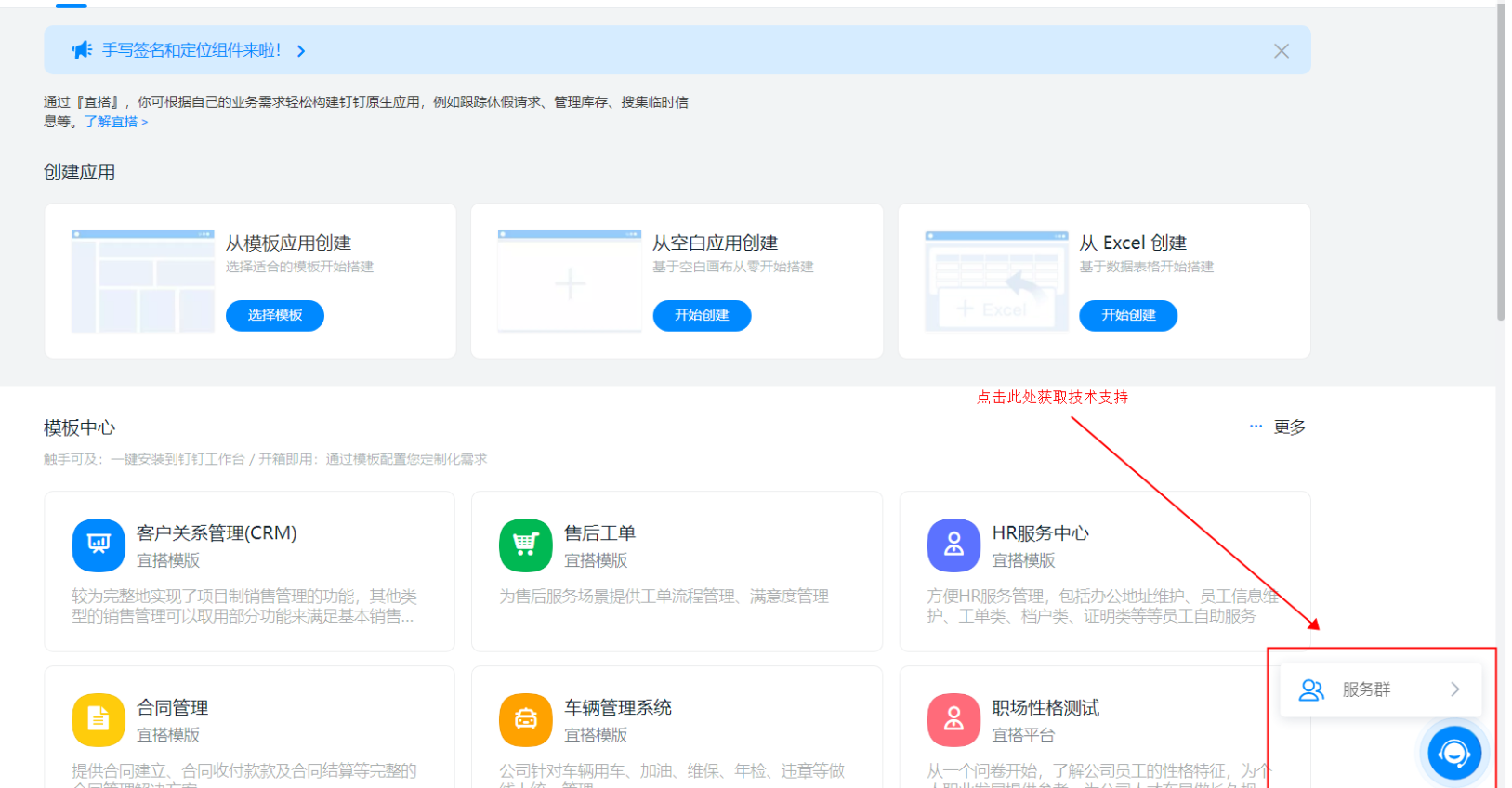Open the 车辆管理系统 orange car icon
Screen dimensions: 1512x788
click(x=526, y=720)
